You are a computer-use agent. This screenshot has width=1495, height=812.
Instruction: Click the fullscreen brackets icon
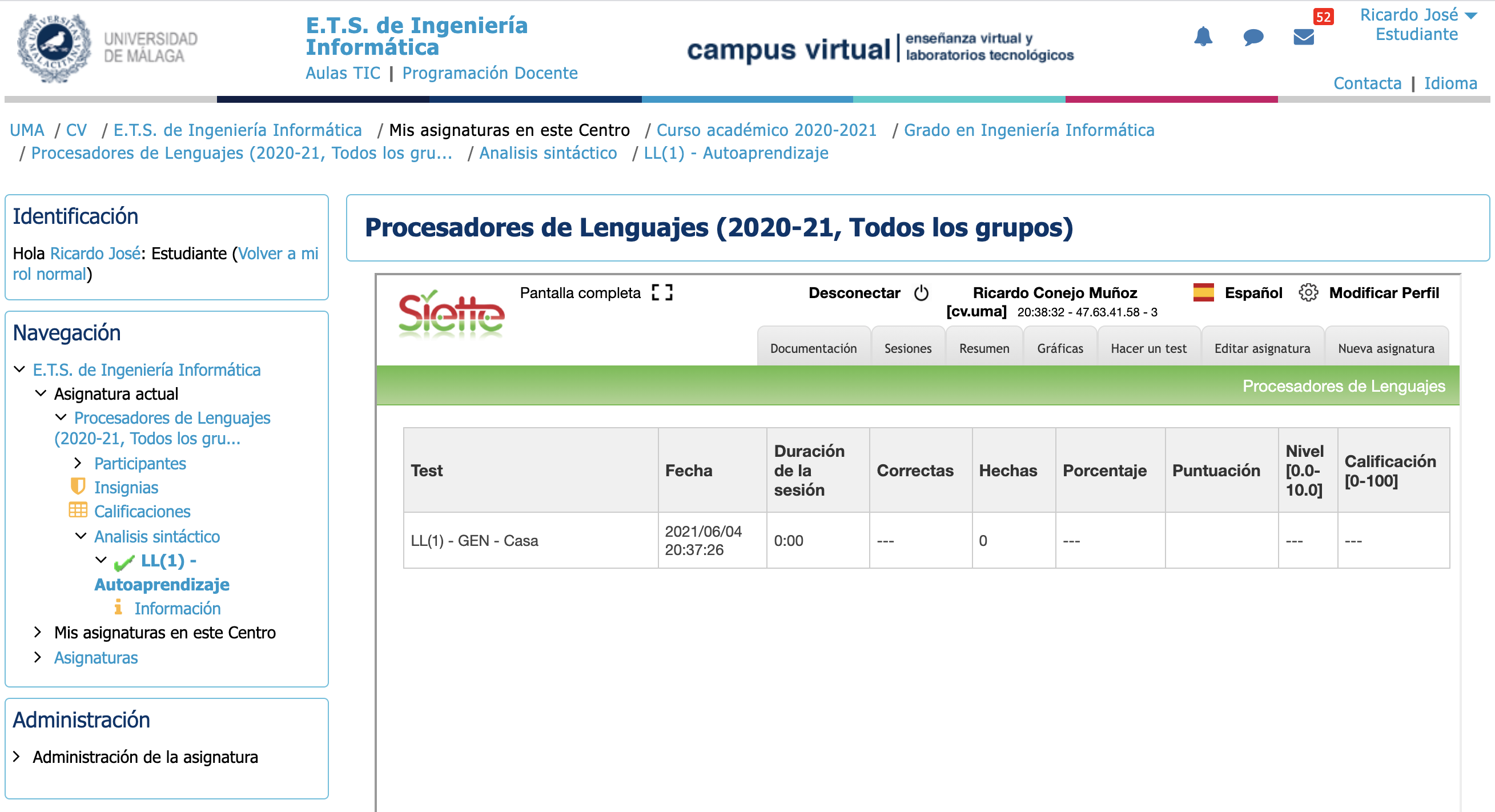(x=662, y=292)
